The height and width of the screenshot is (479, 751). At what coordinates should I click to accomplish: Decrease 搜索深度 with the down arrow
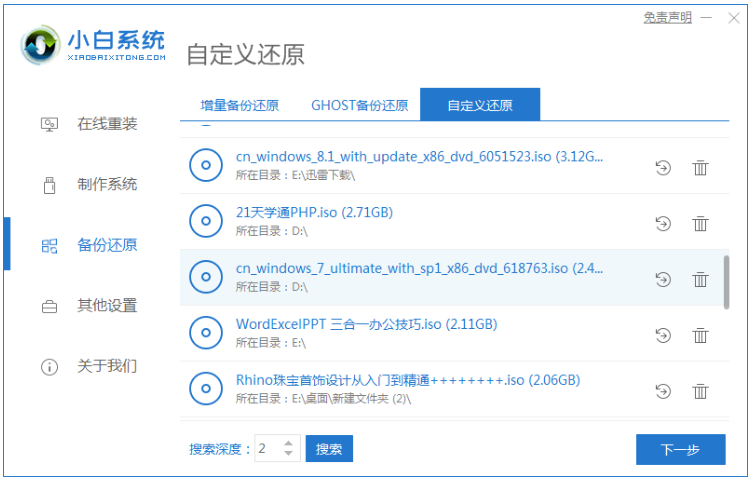tap(288, 454)
